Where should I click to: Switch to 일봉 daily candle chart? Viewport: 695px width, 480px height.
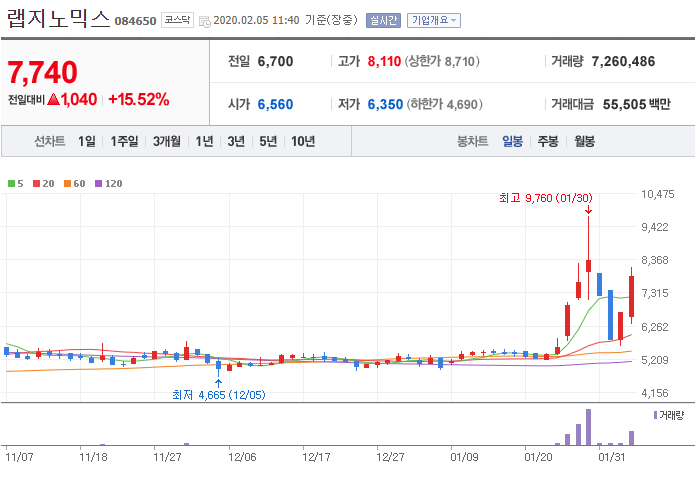[512, 141]
